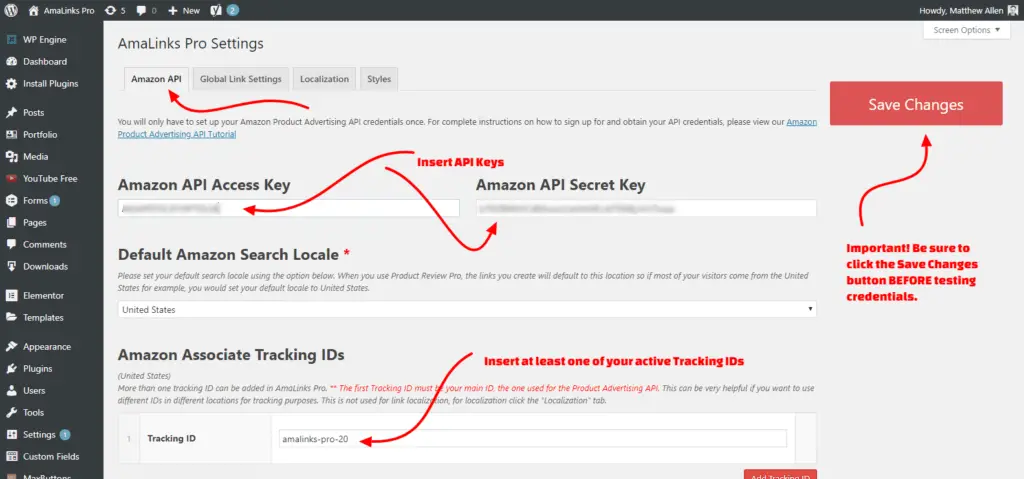The width and height of the screenshot is (1024, 479).
Task: Click the Install Plugins gear icon
Action: click(11, 84)
